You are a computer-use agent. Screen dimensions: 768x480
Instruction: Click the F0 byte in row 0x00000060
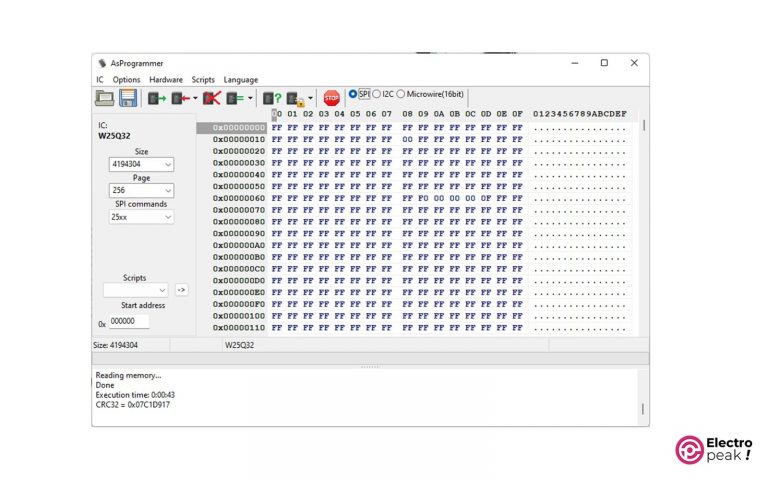point(423,198)
